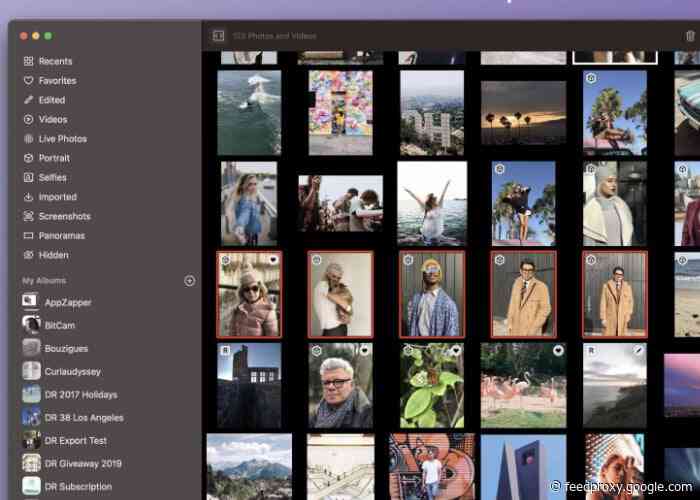The image size is (700, 500).
Task: Open the Hidden sidebar icon
Action: click(x=29, y=255)
